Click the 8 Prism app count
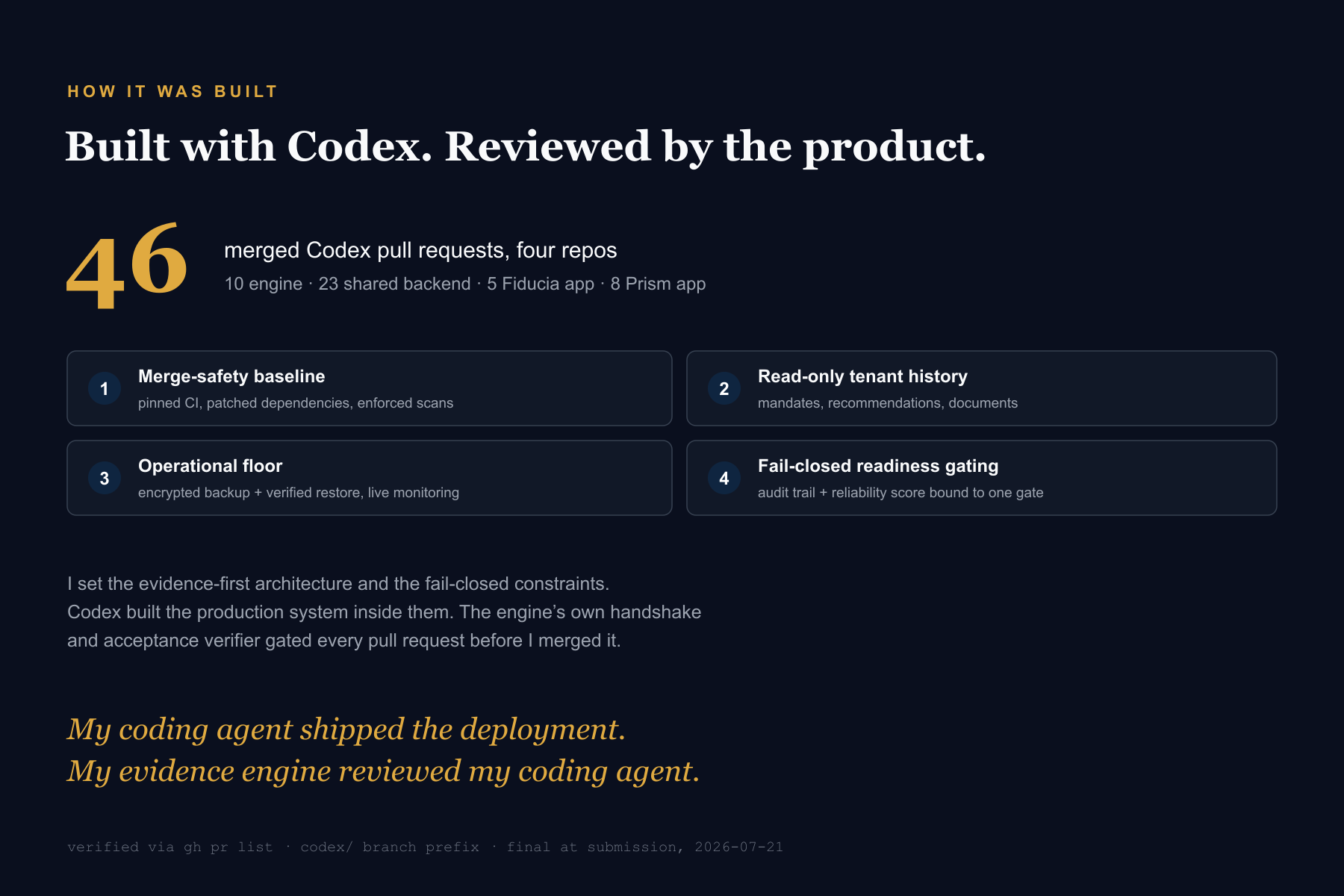 coord(658,284)
